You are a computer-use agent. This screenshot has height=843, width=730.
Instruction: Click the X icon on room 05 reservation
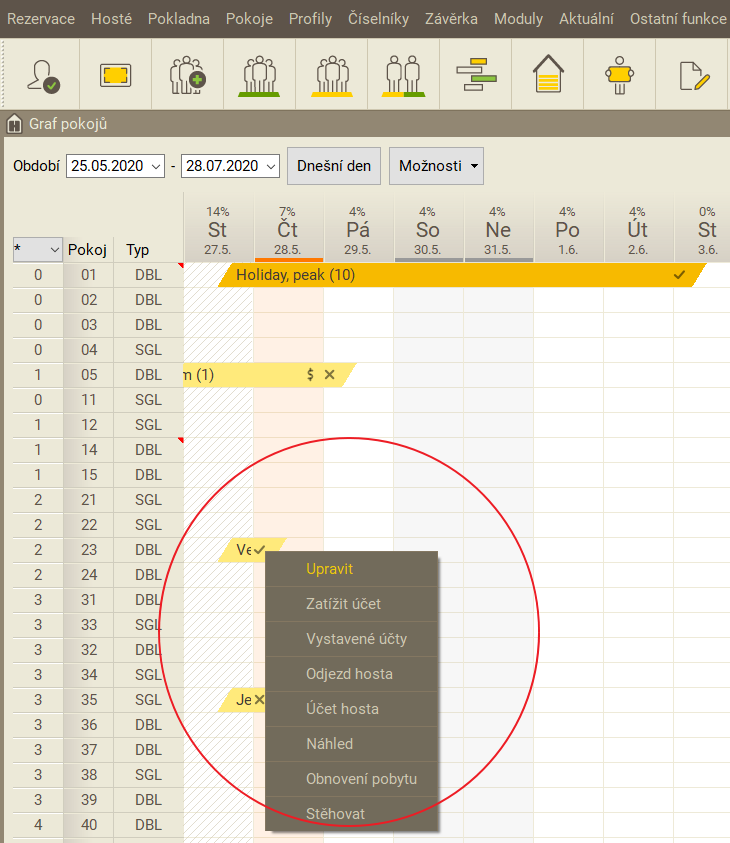pyautogui.click(x=330, y=375)
